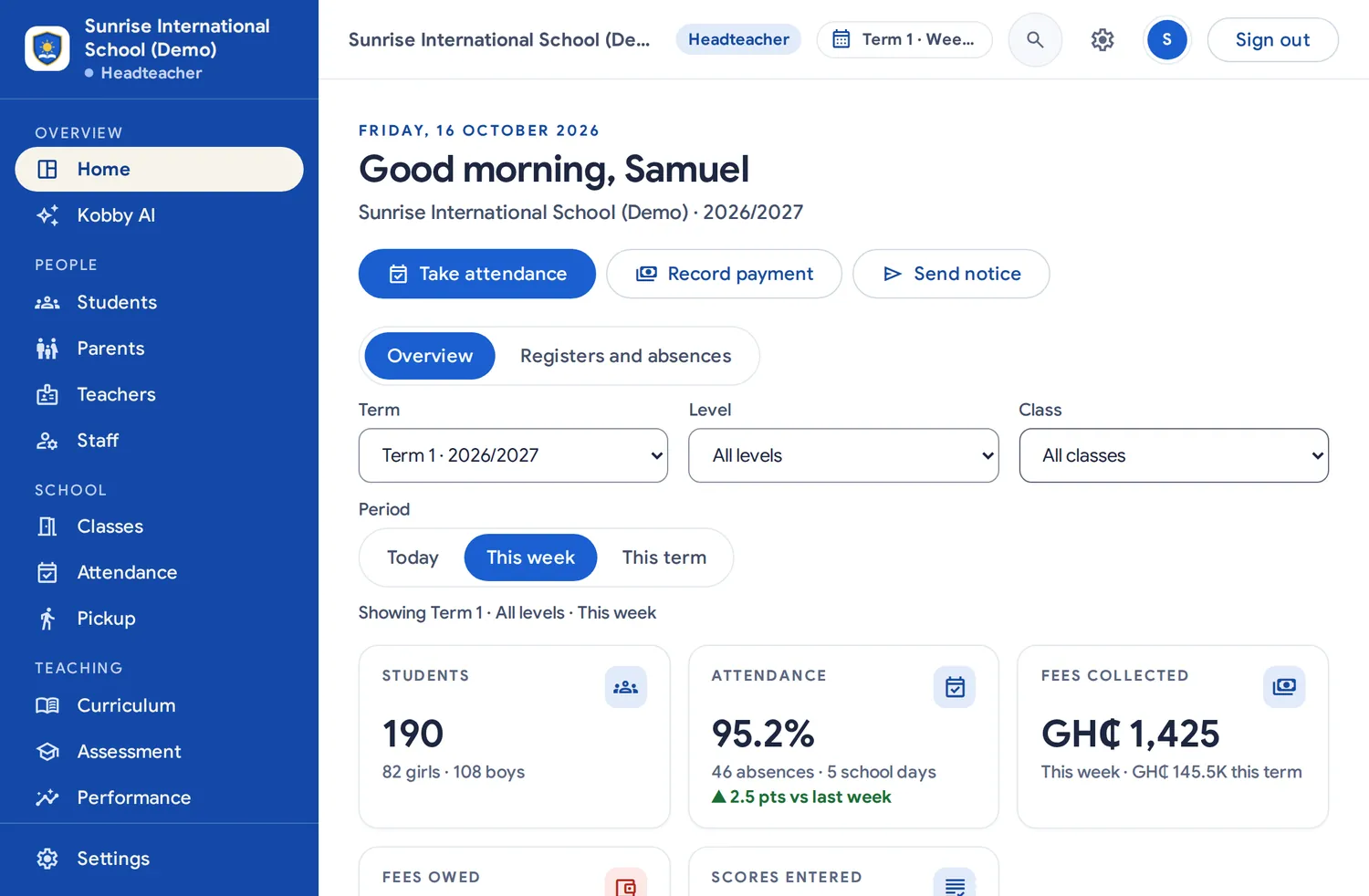Click the 95.2% attendance value

763,735
